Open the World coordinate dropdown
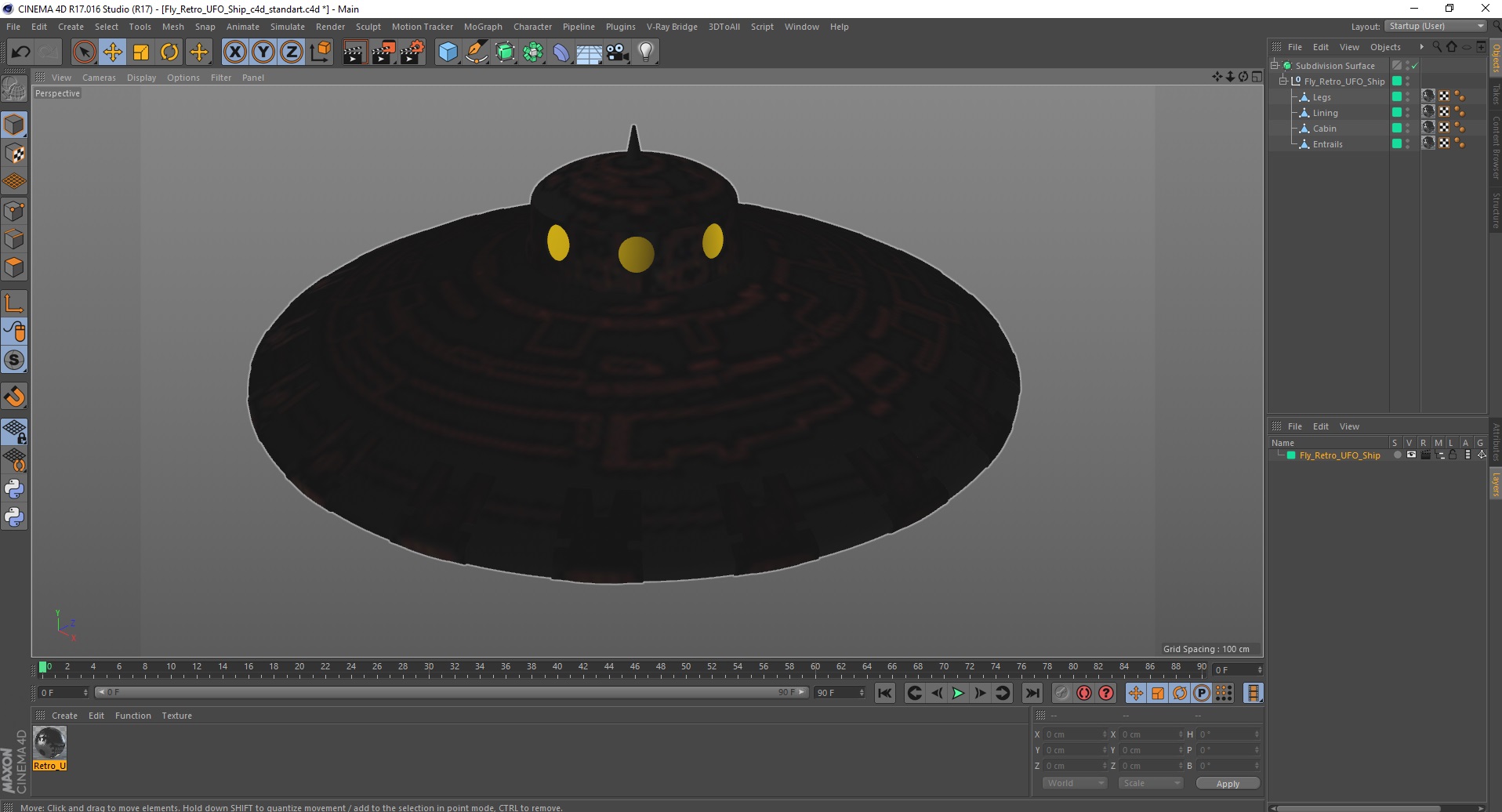Screen dimensions: 1502x812 click(x=1074, y=783)
